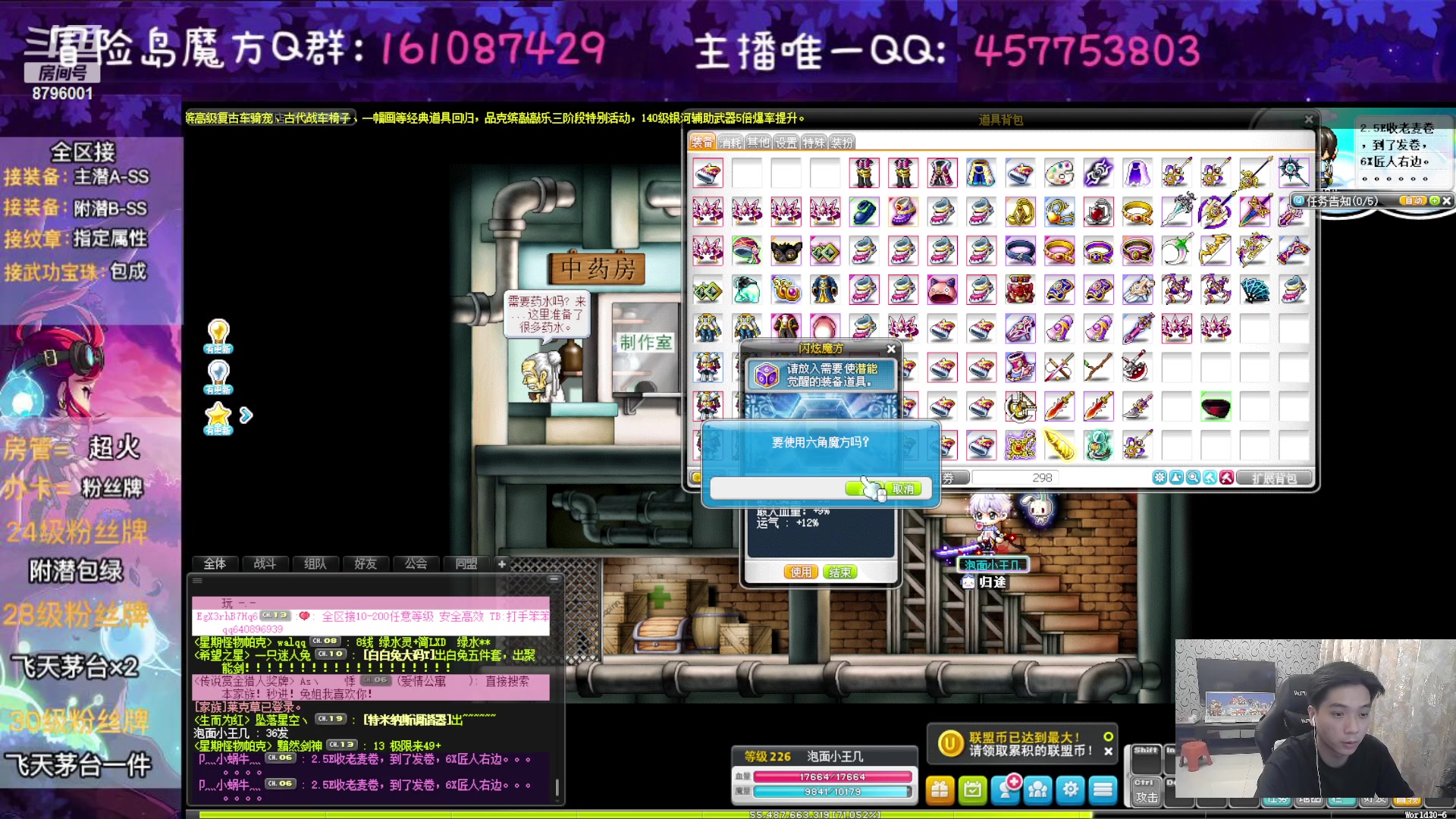The height and width of the screenshot is (819, 1456).
Task: Select the paint palette item in inventory
Action: point(1059,173)
